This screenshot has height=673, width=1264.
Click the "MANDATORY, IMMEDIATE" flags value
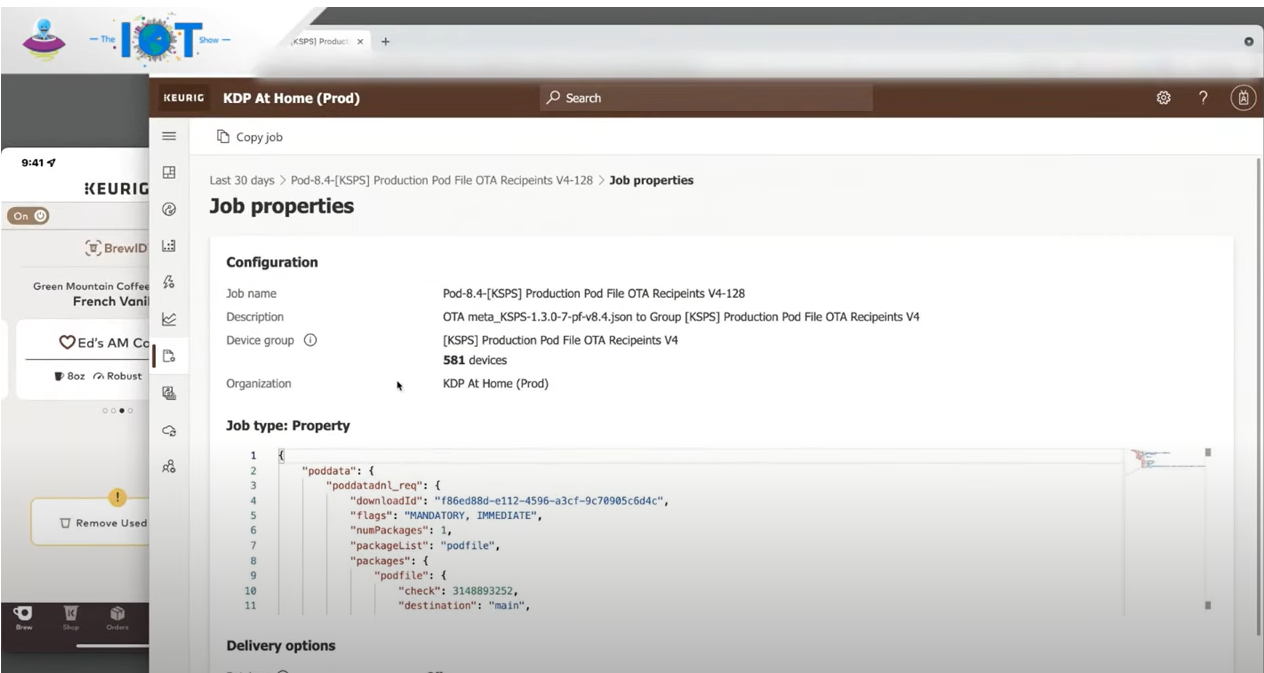(x=469, y=515)
